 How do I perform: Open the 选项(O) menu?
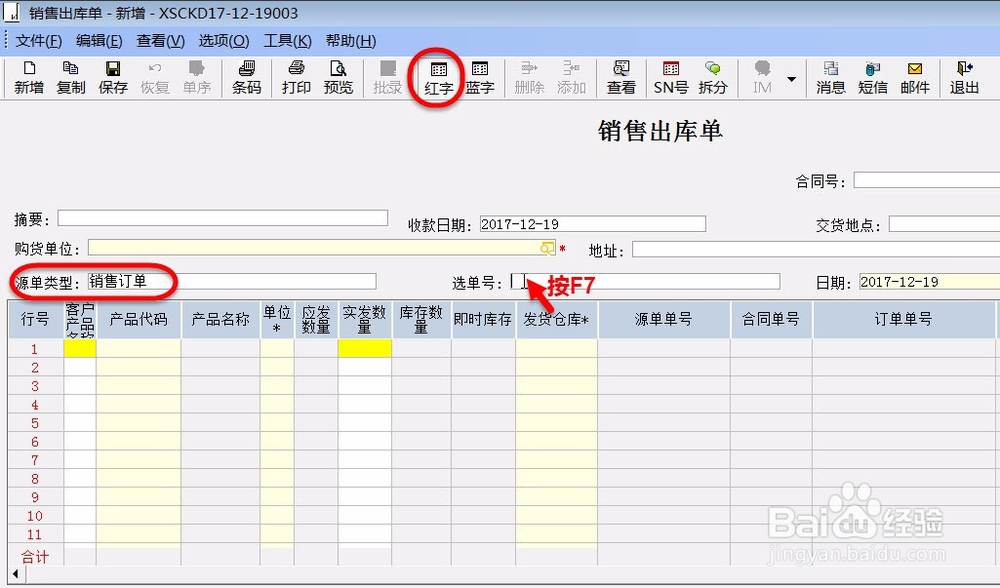[222, 42]
